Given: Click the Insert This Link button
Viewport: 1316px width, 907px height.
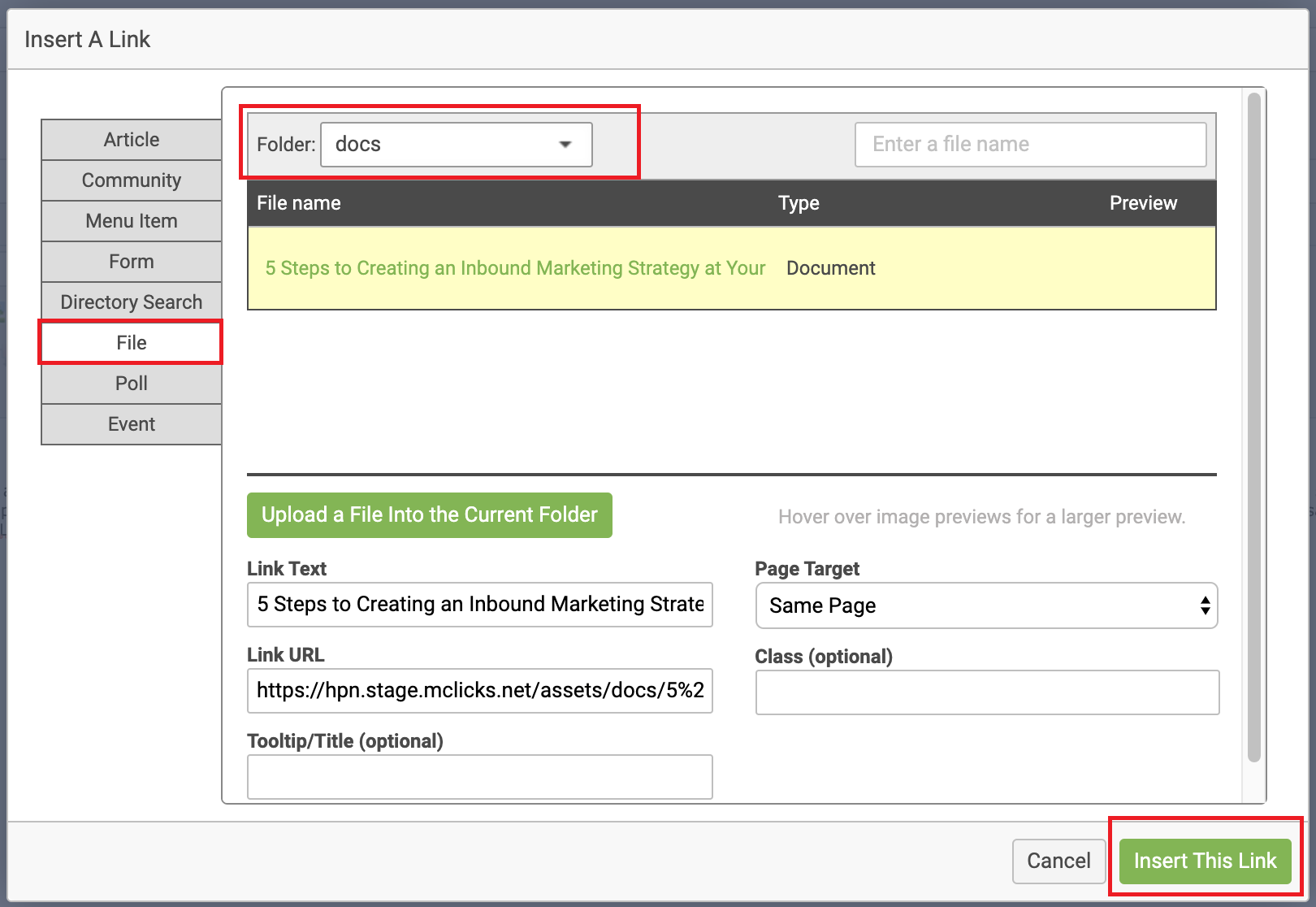Looking at the screenshot, I should [x=1206, y=861].
